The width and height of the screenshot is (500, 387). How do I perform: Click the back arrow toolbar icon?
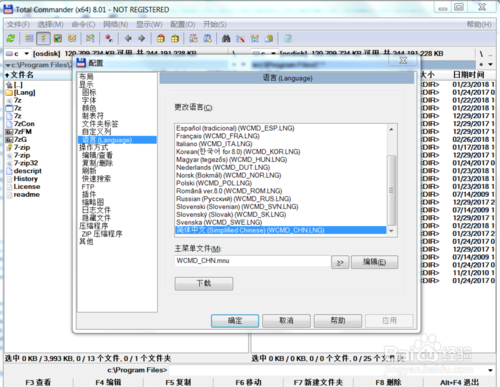click(128, 38)
